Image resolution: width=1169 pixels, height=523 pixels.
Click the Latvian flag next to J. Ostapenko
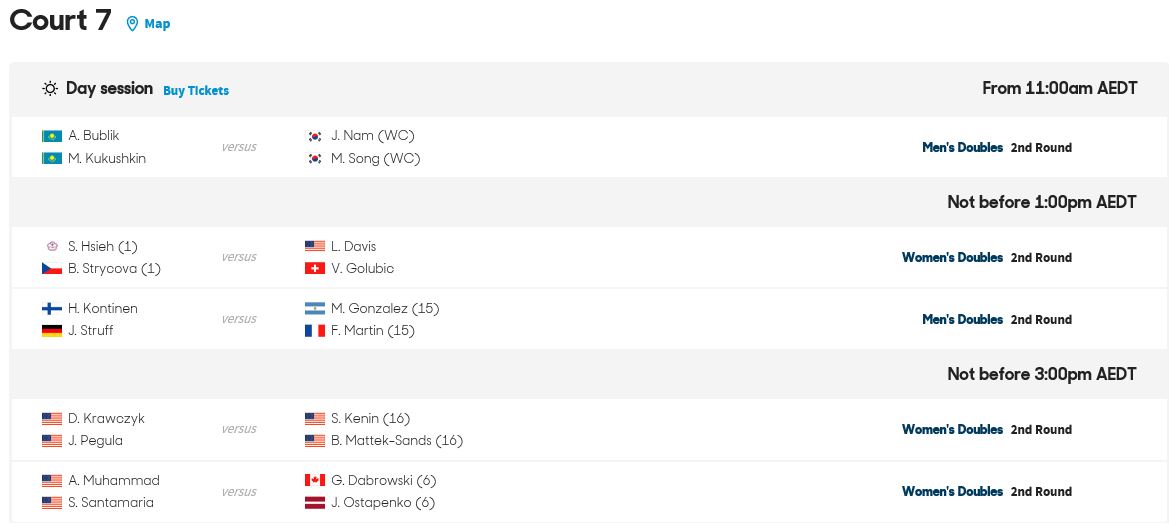click(x=315, y=503)
